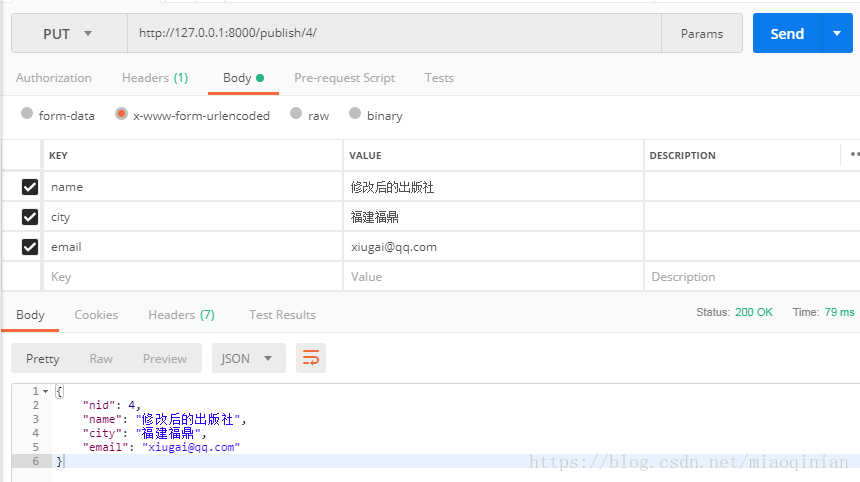The width and height of the screenshot is (860, 482).
Task: Switch response view to Pretty
Action: point(42,359)
